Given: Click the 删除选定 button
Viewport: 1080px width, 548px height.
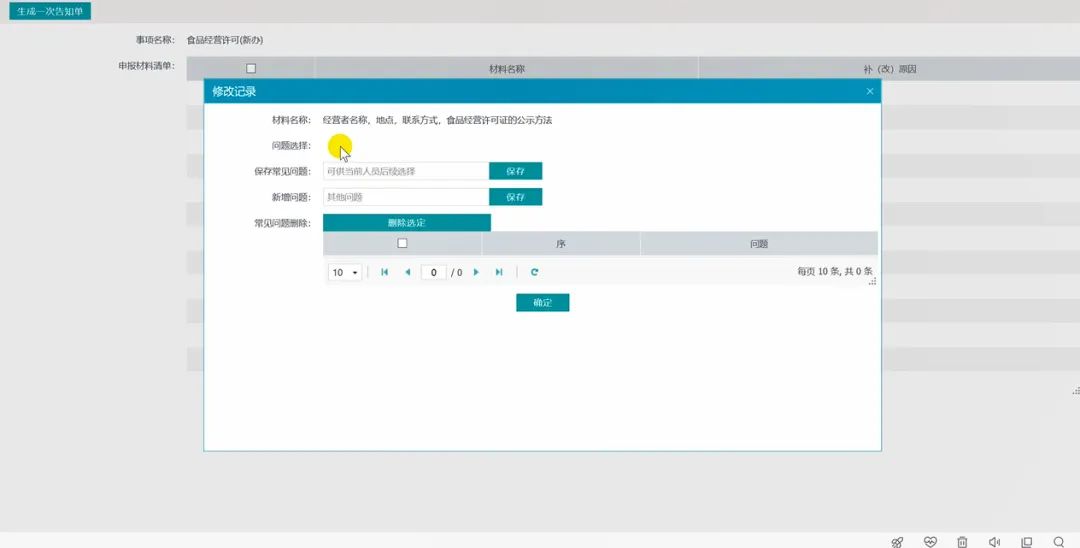Looking at the screenshot, I should click(406, 222).
